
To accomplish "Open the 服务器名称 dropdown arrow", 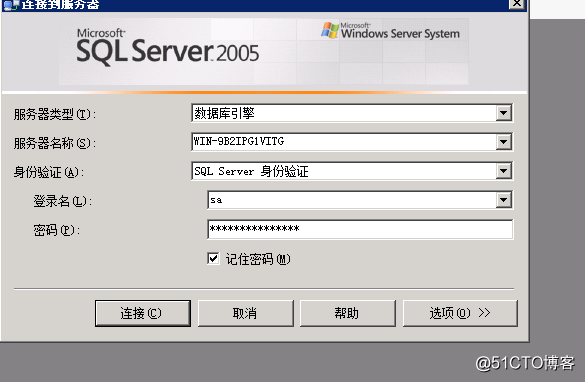I will [x=503, y=142].
